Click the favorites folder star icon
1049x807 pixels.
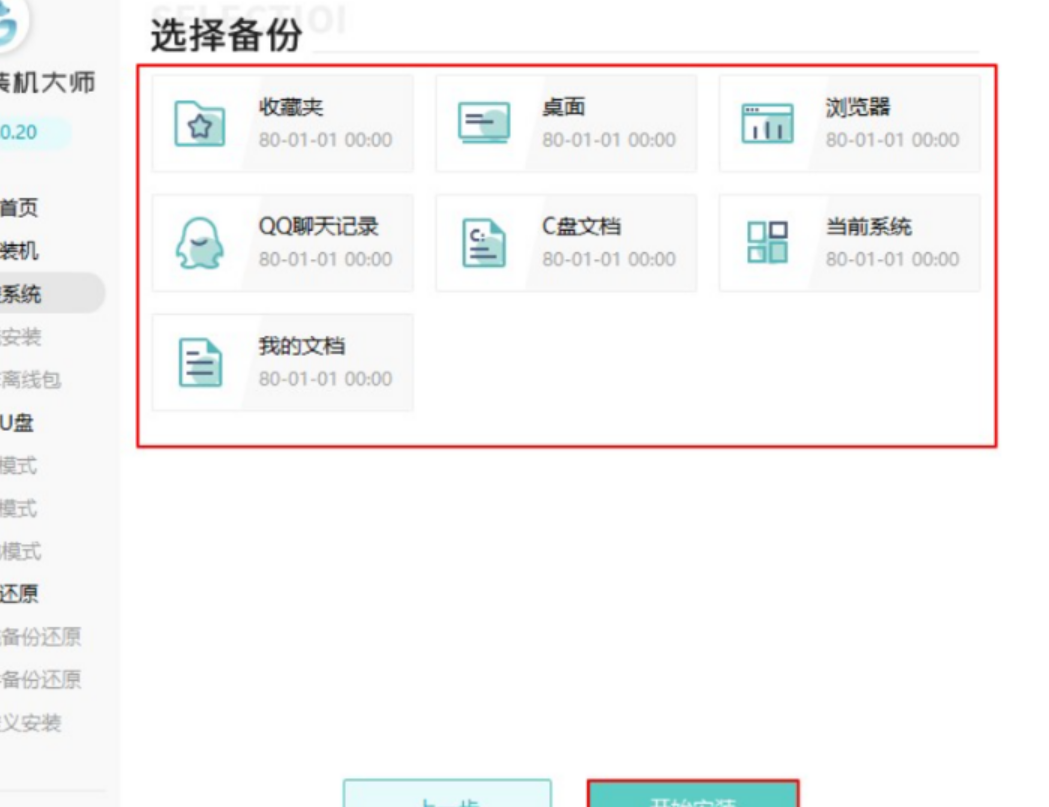(199, 123)
